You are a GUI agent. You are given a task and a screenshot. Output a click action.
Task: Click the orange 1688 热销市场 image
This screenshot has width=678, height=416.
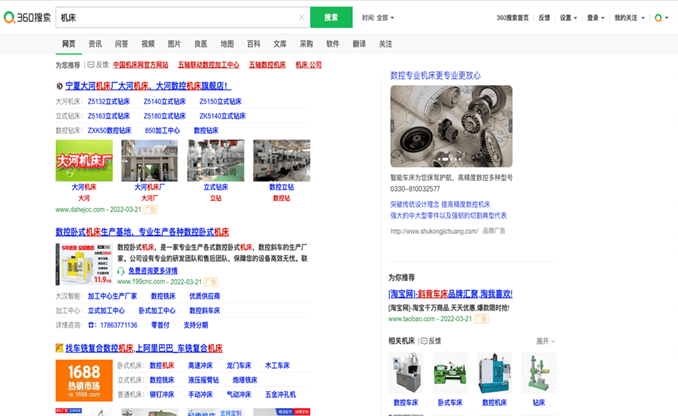point(84,381)
